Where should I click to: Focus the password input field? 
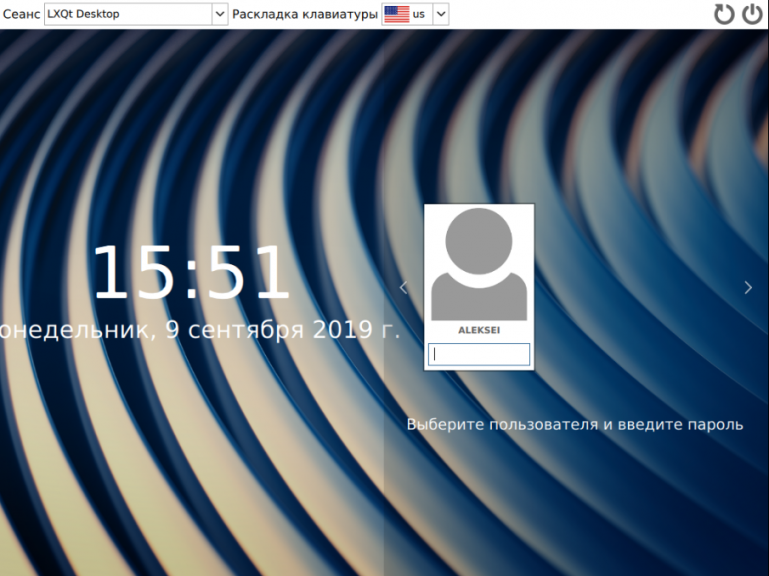[x=478, y=354]
